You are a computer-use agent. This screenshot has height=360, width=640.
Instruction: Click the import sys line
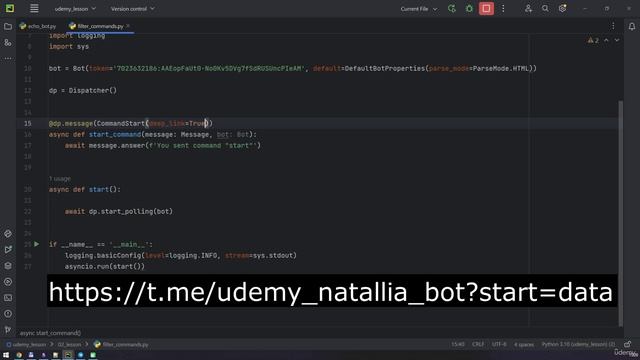tap(69, 47)
